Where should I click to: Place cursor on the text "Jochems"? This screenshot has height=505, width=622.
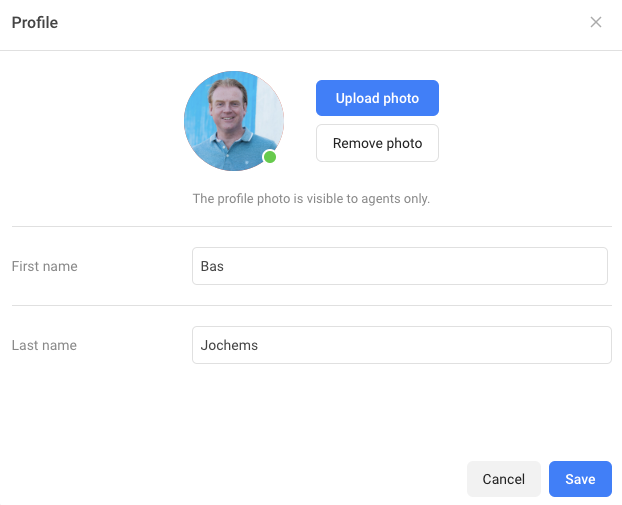[x=229, y=345]
